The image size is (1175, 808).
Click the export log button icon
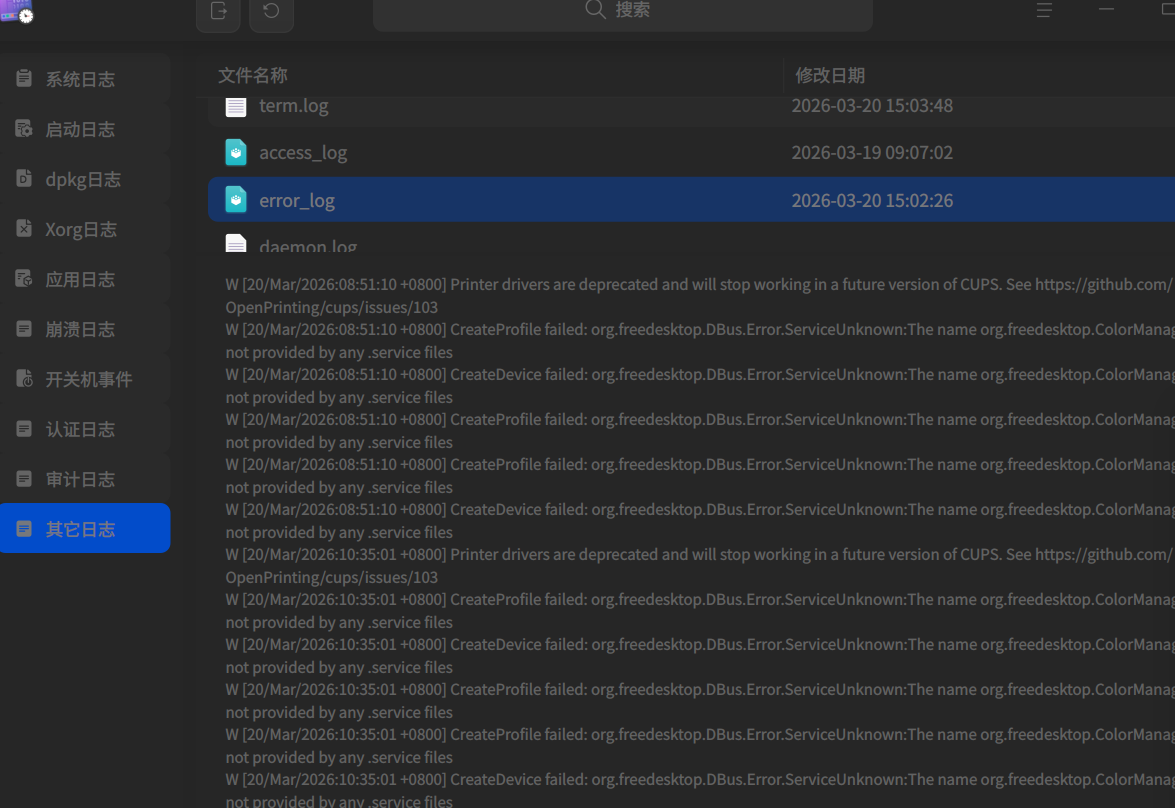point(218,11)
